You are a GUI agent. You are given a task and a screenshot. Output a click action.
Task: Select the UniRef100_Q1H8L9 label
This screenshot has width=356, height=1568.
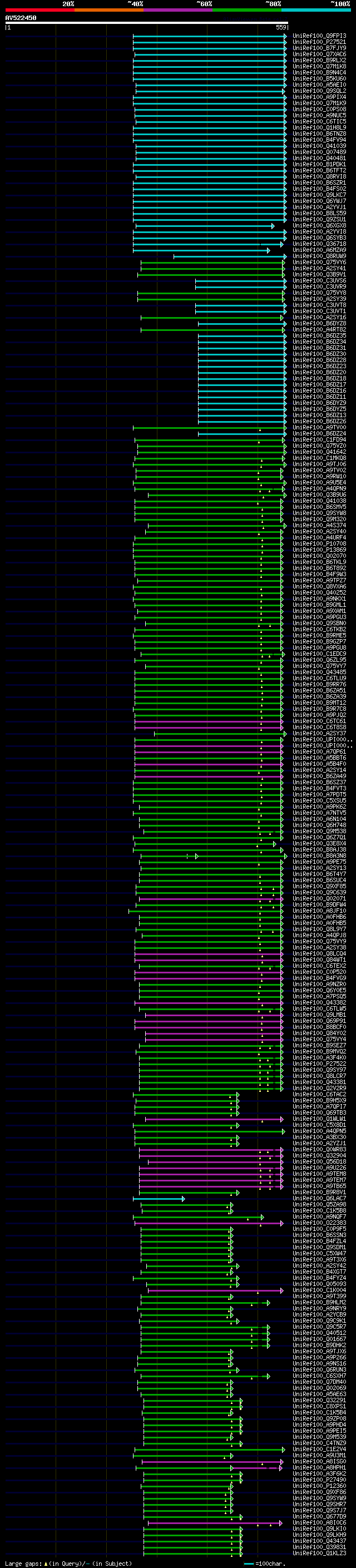[319, 127]
